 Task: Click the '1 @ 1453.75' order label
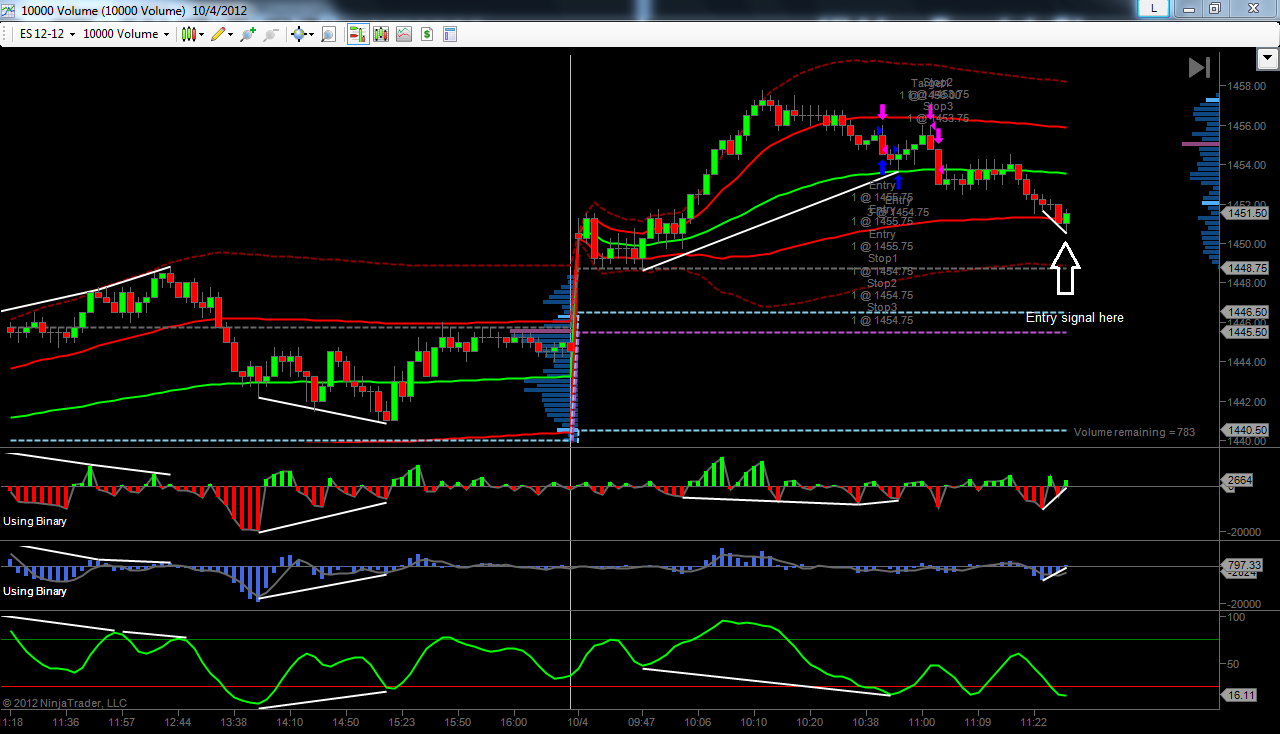tap(938, 118)
